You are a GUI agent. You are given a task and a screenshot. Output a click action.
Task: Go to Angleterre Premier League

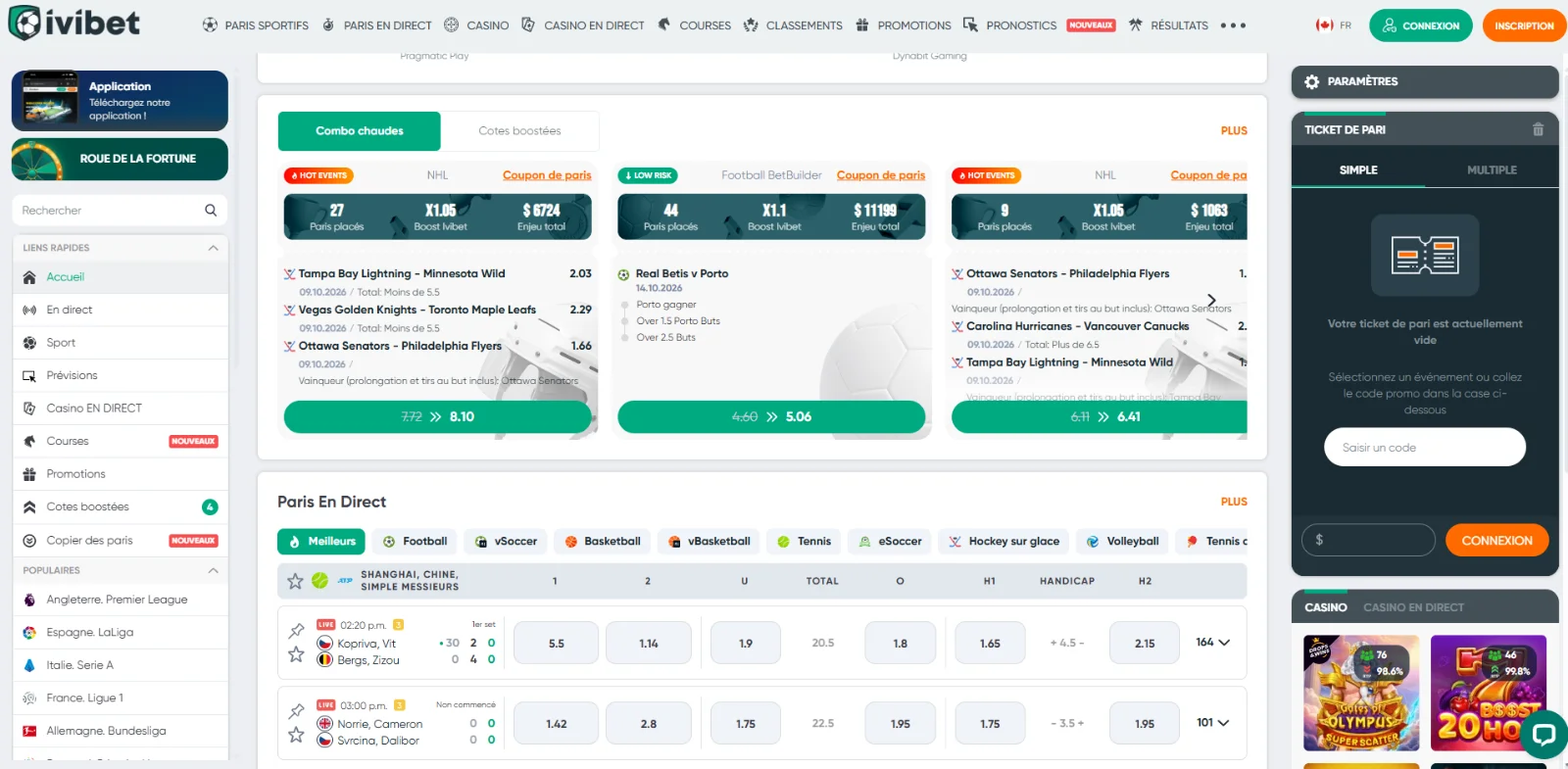(x=121, y=600)
